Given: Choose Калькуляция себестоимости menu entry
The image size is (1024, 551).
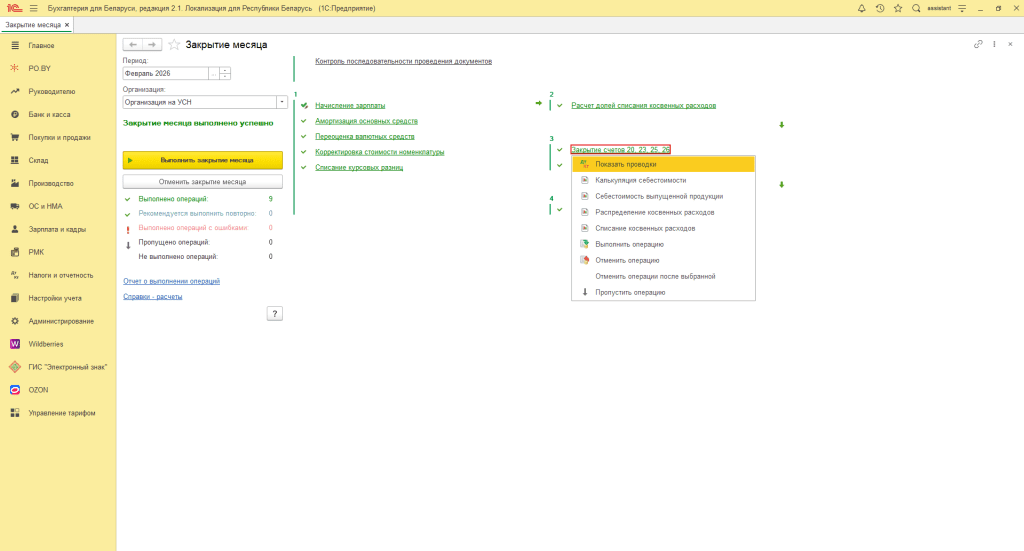Looking at the screenshot, I should point(640,180).
